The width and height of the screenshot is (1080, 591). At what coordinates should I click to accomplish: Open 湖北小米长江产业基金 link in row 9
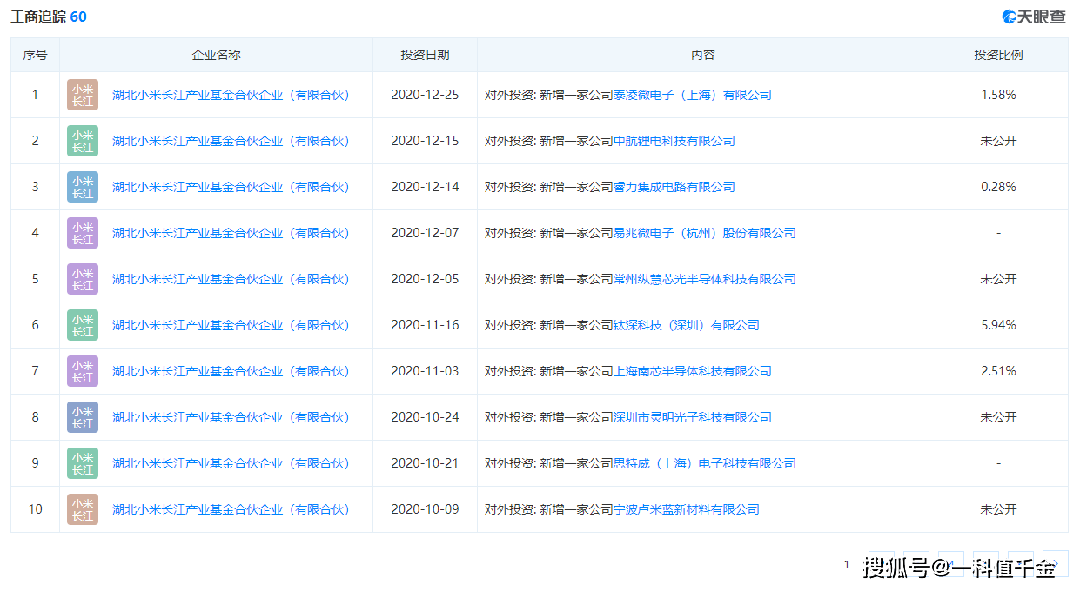click(x=230, y=464)
